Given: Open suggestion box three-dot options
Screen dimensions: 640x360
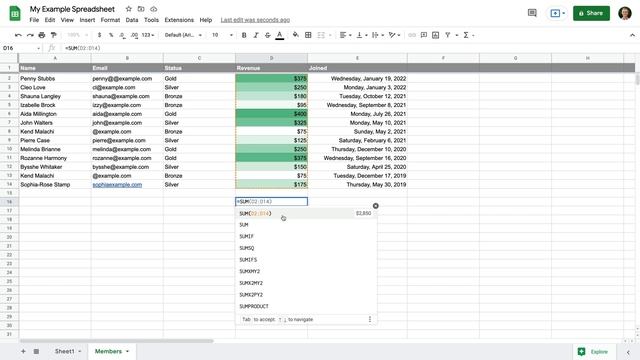Looking at the screenshot, I should pyautogui.click(x=370, y=319).
